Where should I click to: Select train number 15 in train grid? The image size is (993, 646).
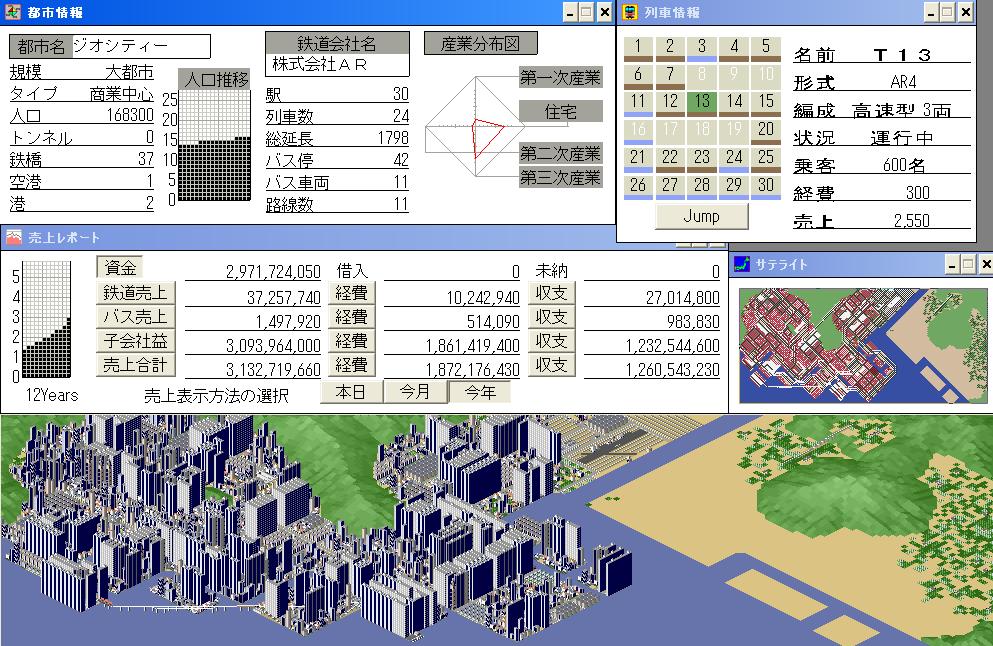[x=766, y=104]
